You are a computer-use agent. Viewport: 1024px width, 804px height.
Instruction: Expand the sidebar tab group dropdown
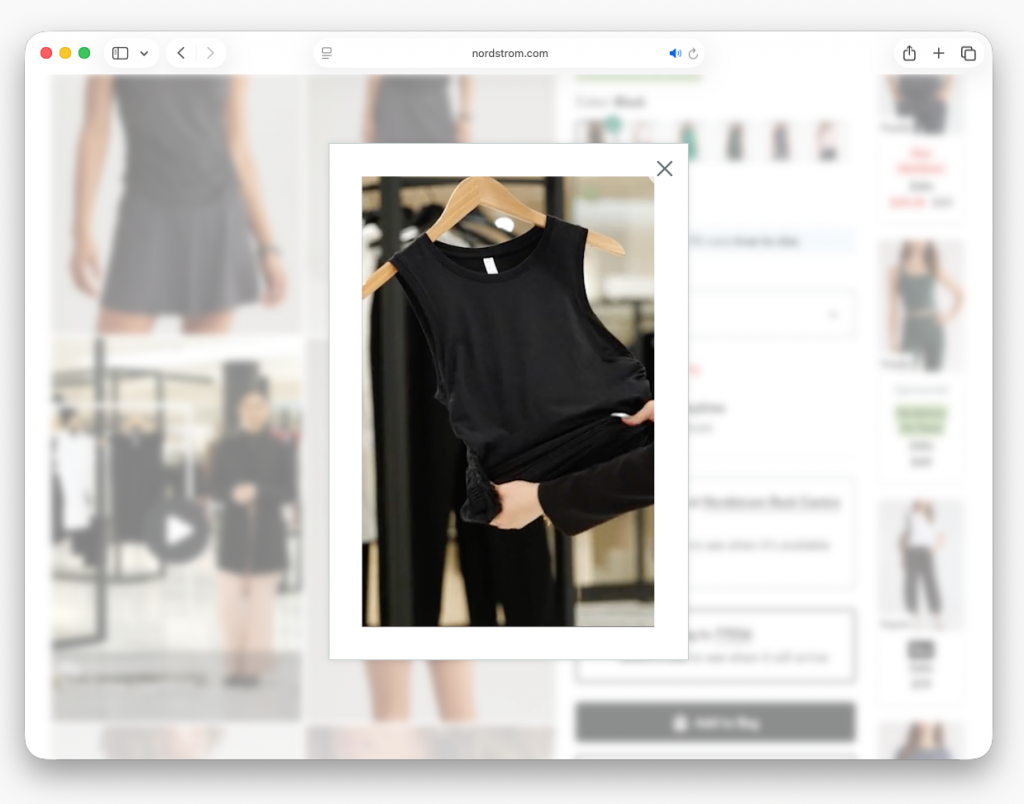pos(144,53)
